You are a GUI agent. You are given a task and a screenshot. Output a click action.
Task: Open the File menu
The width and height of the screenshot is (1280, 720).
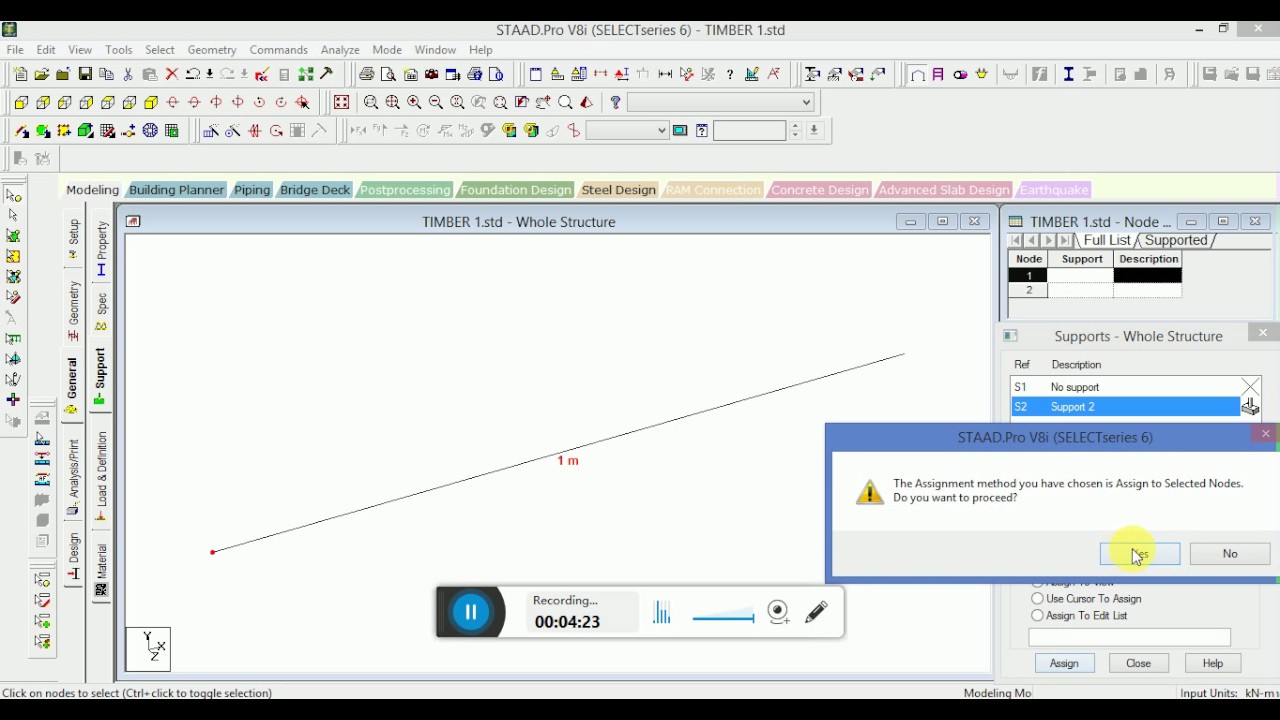pos(15,50)
